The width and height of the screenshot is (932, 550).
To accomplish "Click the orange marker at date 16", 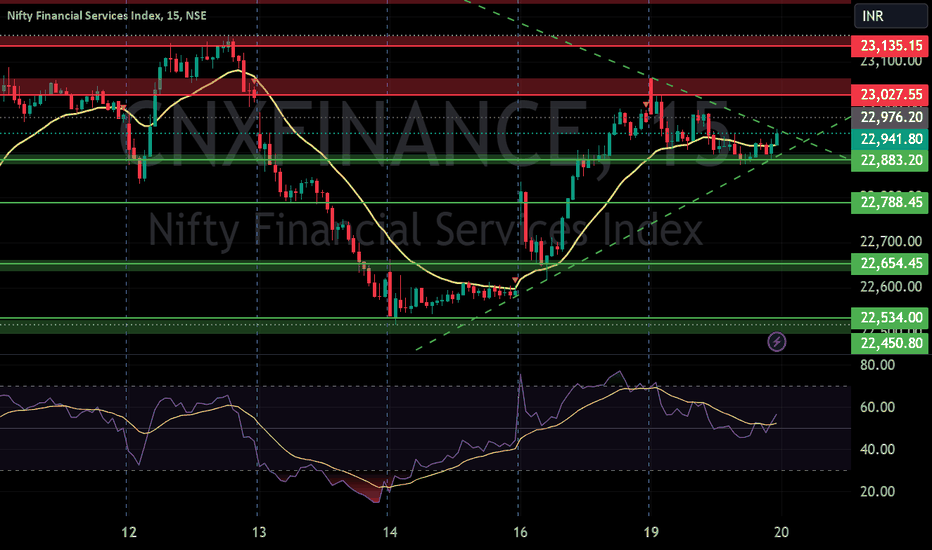I will (x=515, y=279).
